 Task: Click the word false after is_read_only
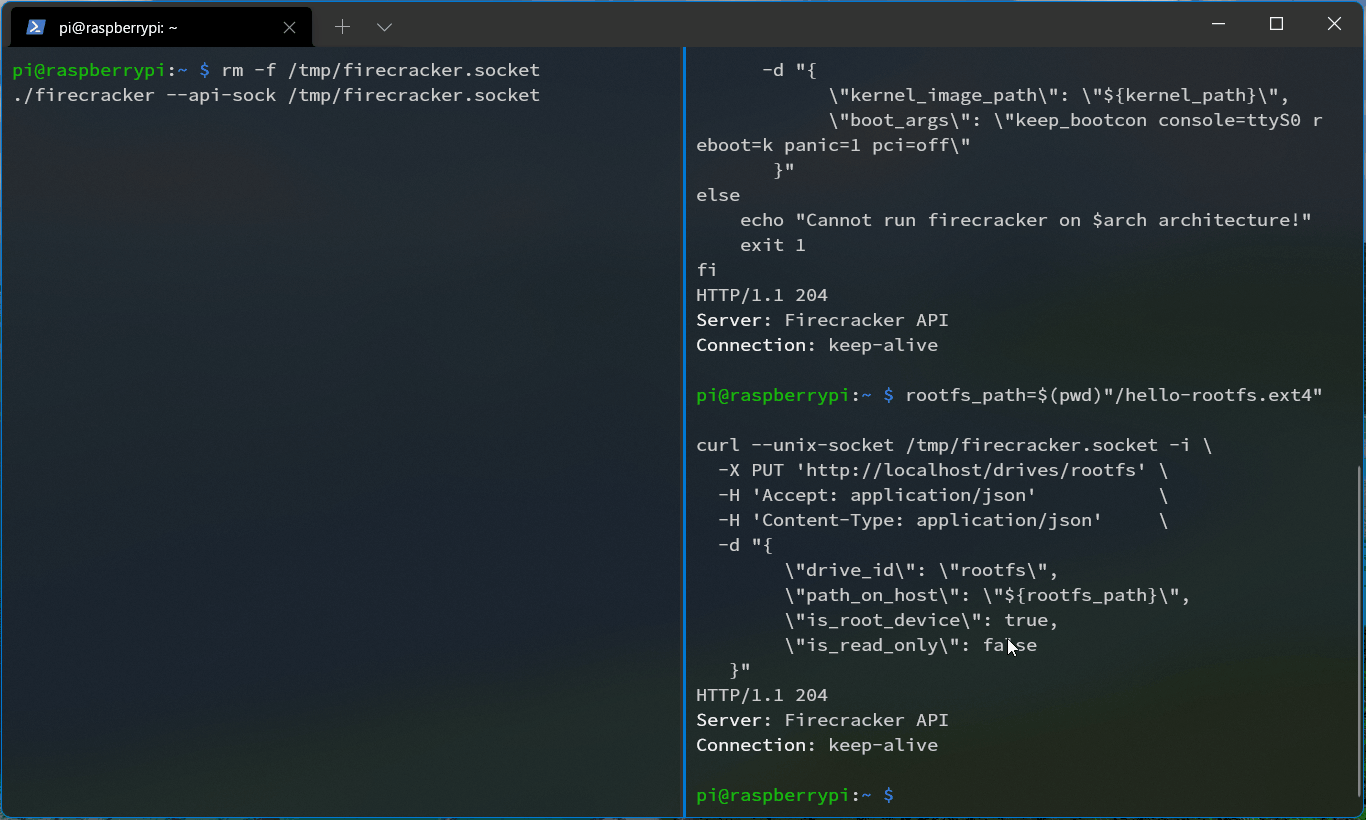(1009, 646)
